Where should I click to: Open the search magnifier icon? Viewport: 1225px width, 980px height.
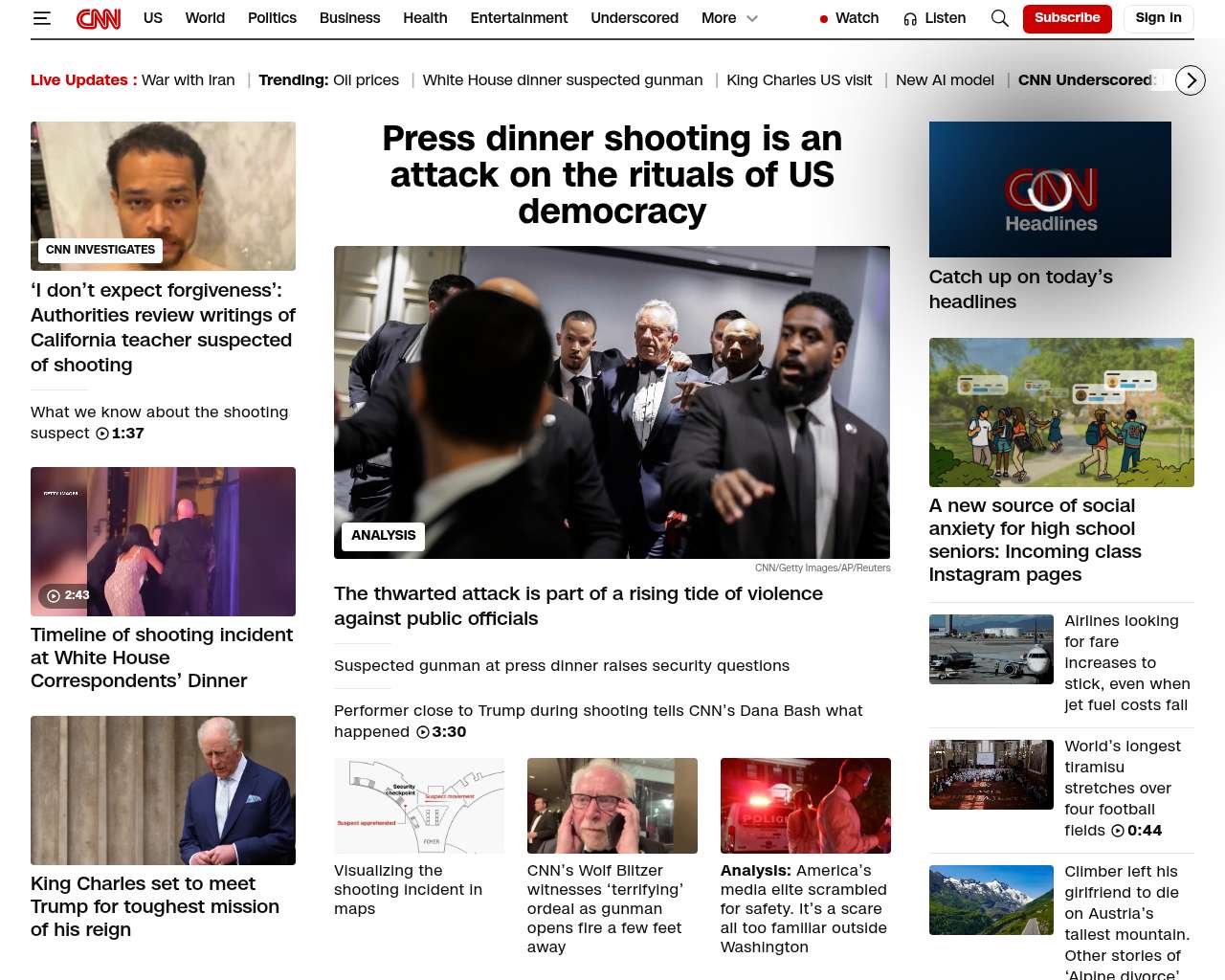tap(999, 18)
